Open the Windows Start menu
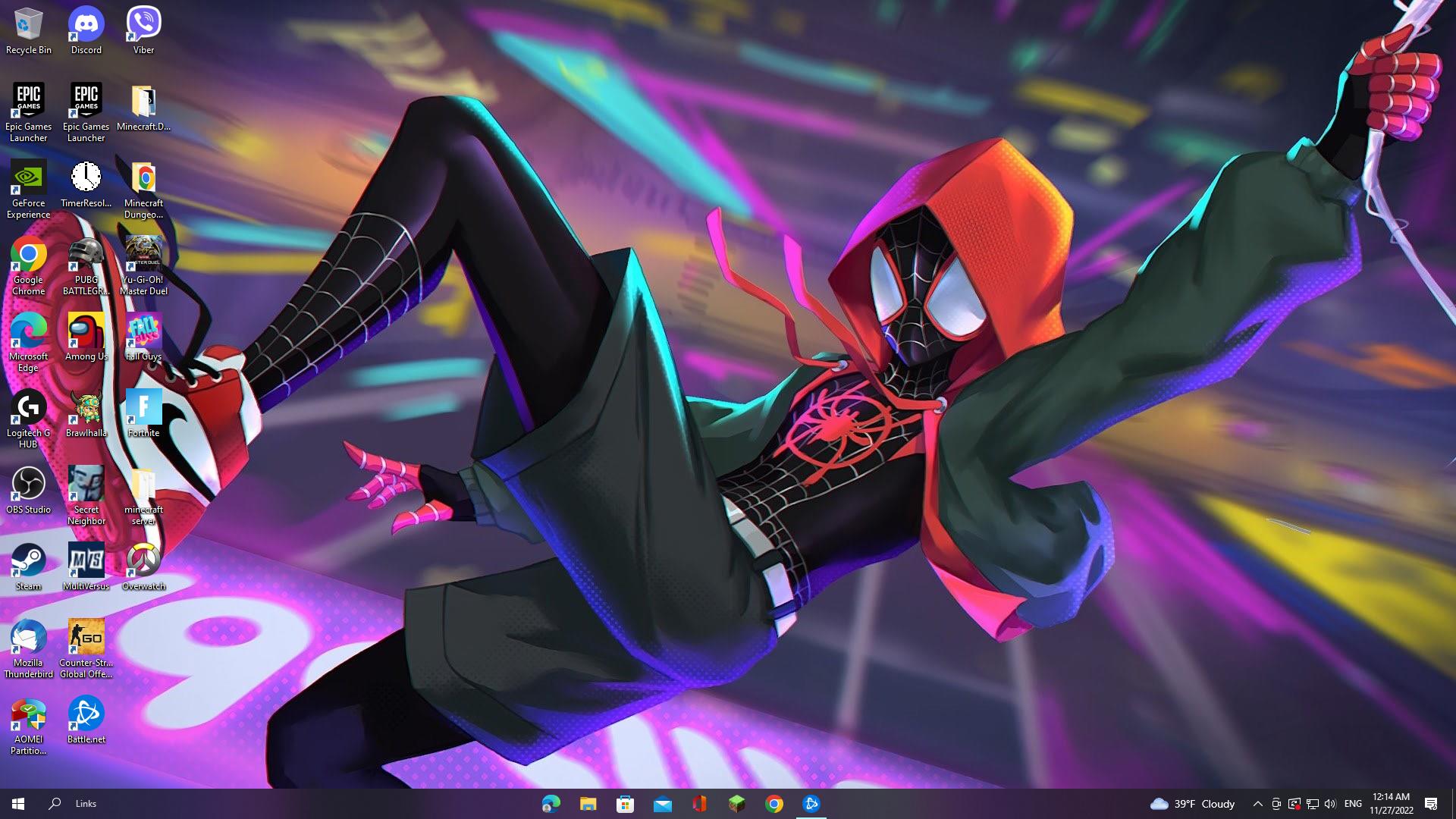 coord(18,804)
